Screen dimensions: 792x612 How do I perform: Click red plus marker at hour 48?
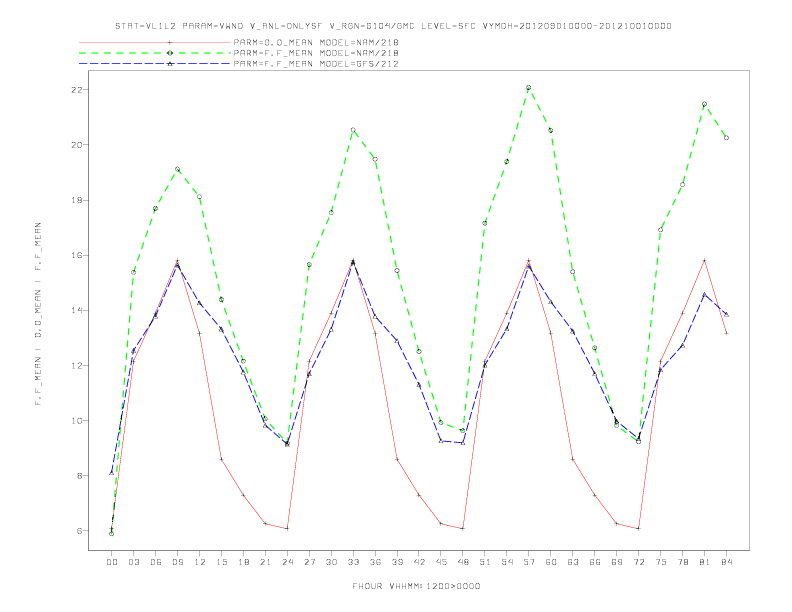pyautogui.click(x=463, y=529)
